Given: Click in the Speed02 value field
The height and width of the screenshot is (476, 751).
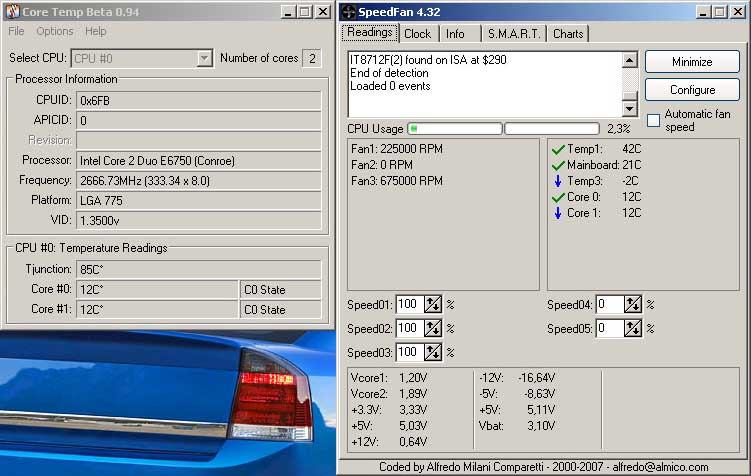Looking at the screenshot, I should 410,329.
